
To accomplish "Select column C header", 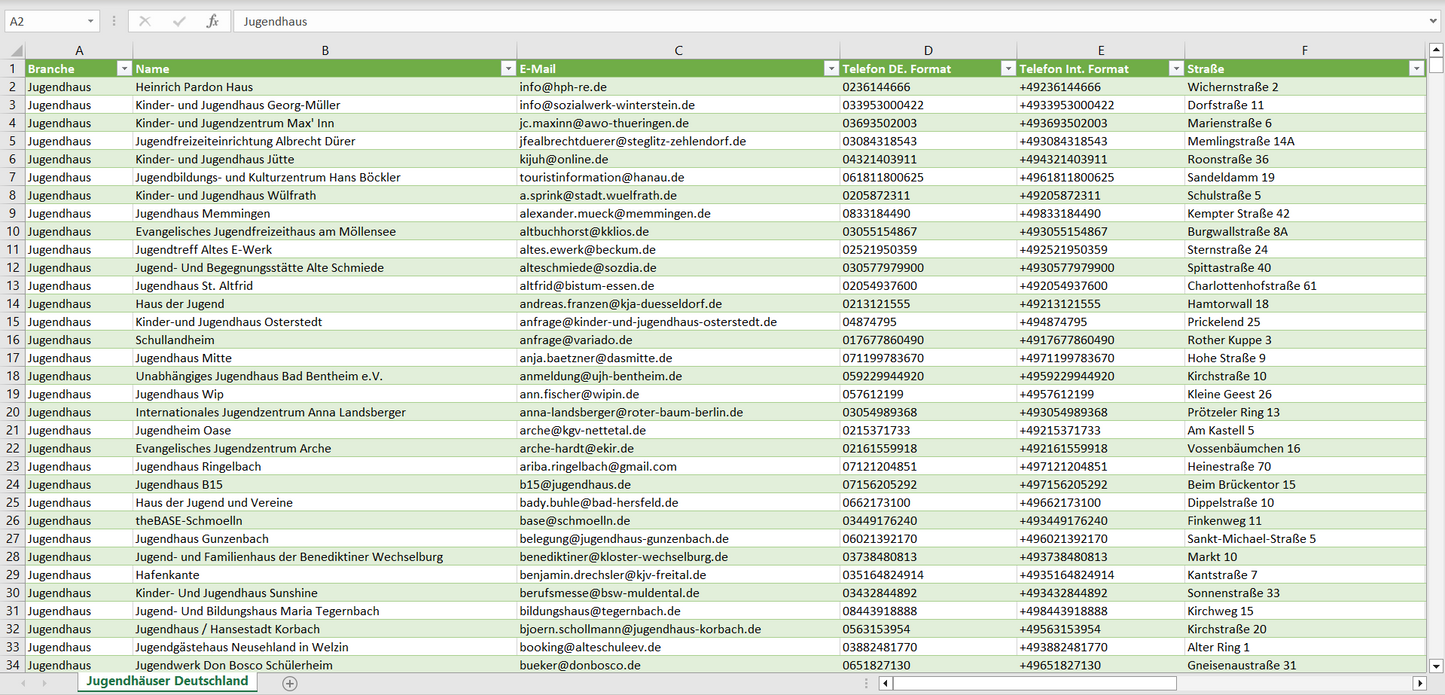I will tap(678, 50).
